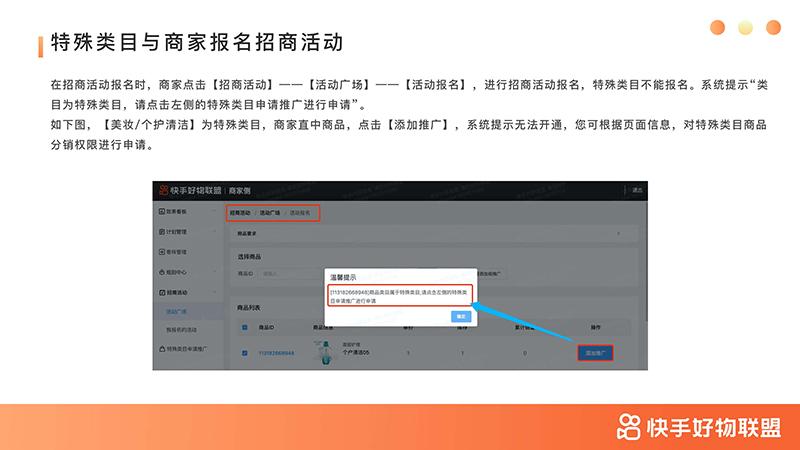This screenshot has height=450, width=800.
Task: Open 活动广场 in the sidebar
Action: [178, 311]
